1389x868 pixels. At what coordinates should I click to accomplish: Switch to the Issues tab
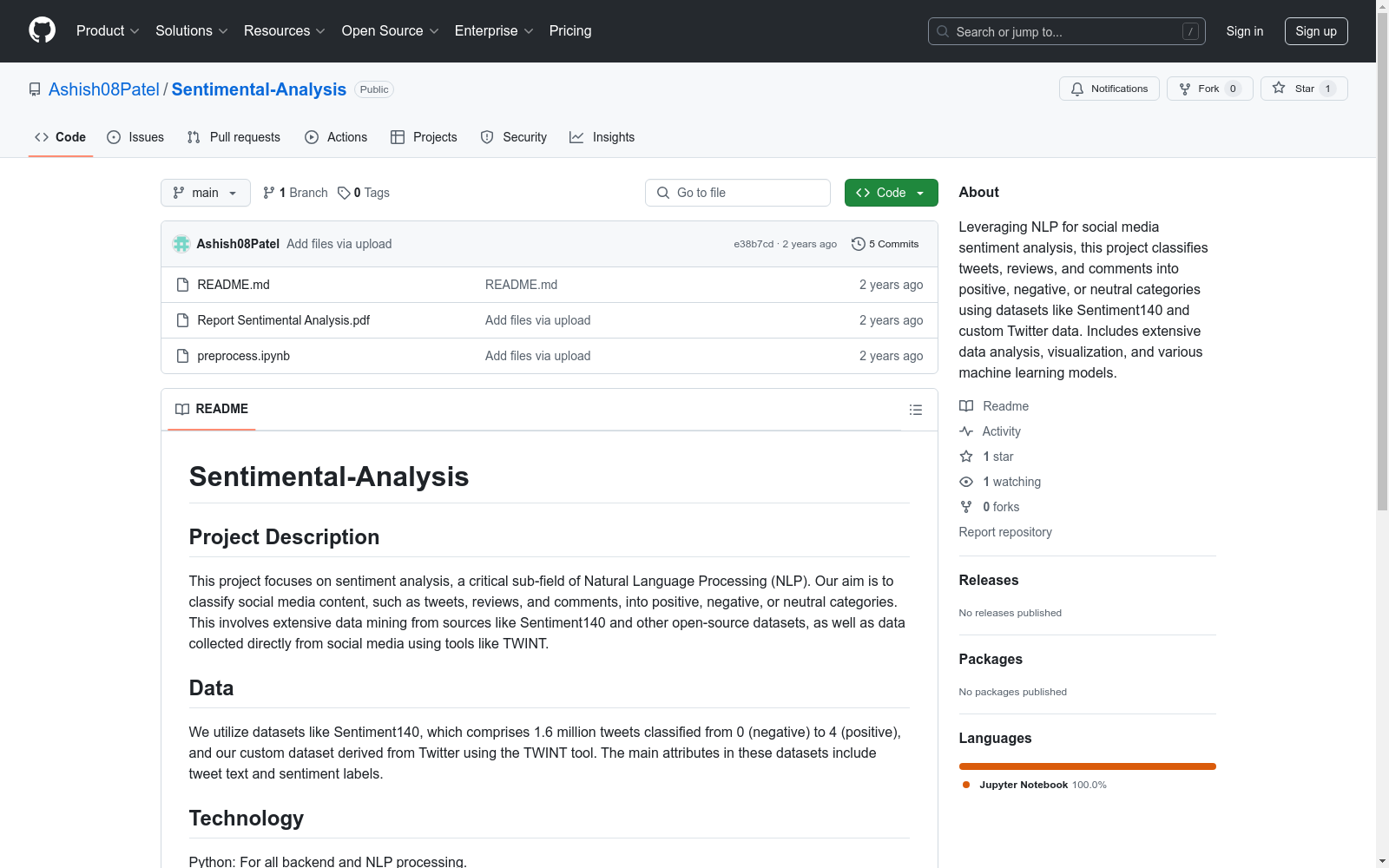135,137
